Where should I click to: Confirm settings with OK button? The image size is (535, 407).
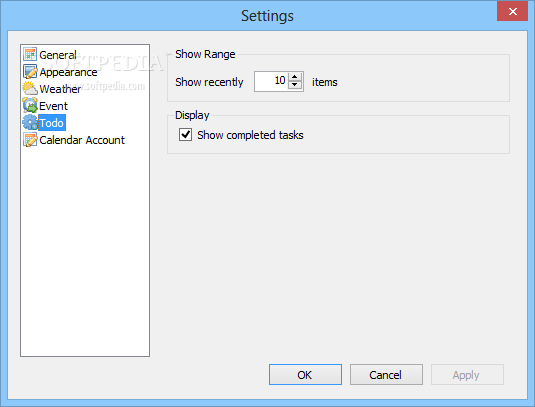305,375
